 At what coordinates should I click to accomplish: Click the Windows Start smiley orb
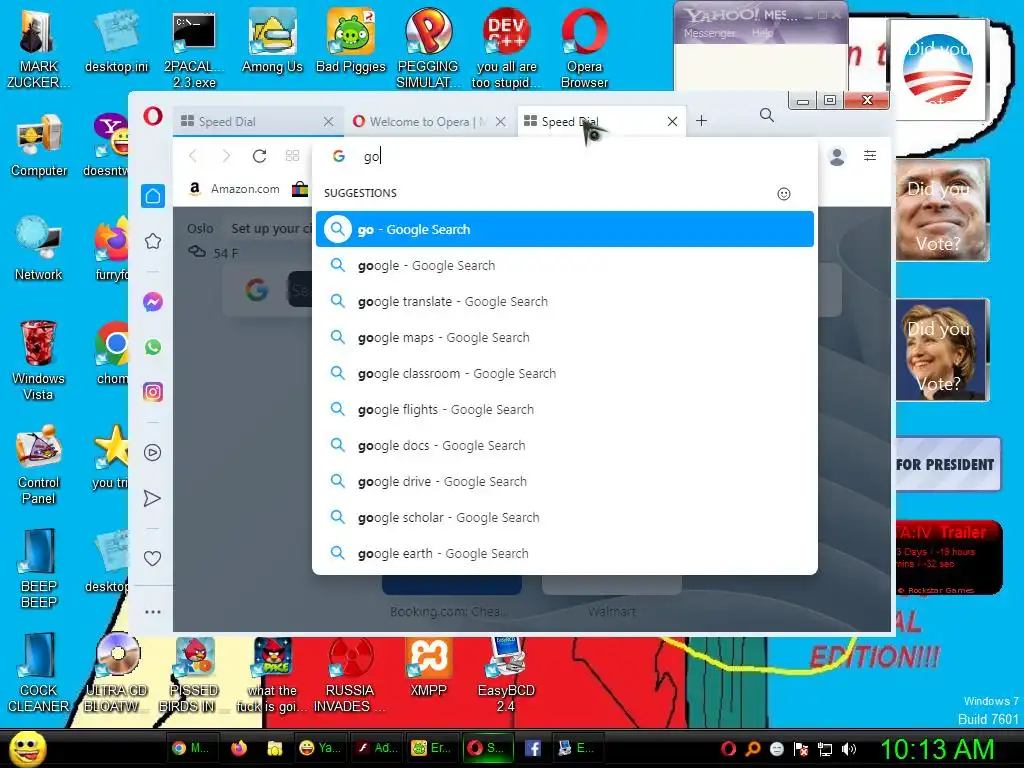[x=29, y=748]
